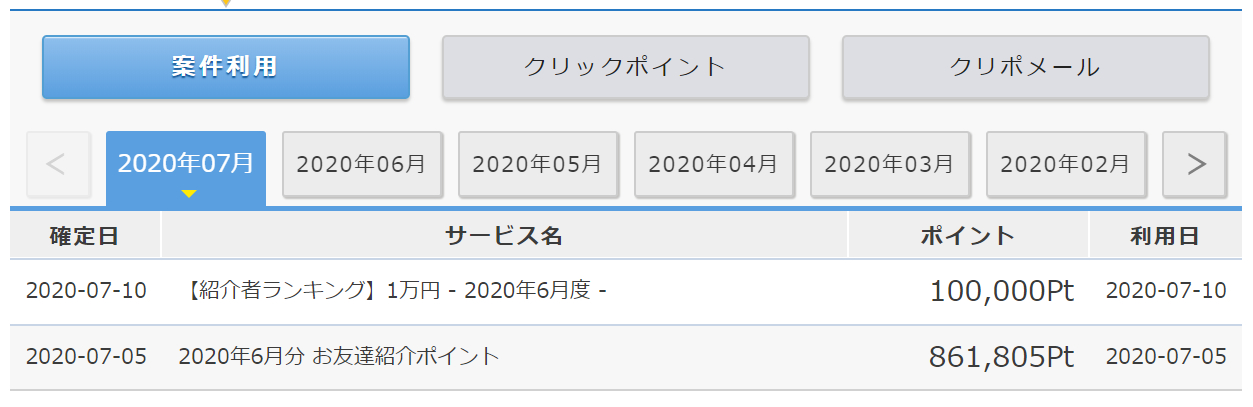The height and width of the screenshot is (407, 1253).
Task: Click the previous months left arrow
Action: coord(58,164)
